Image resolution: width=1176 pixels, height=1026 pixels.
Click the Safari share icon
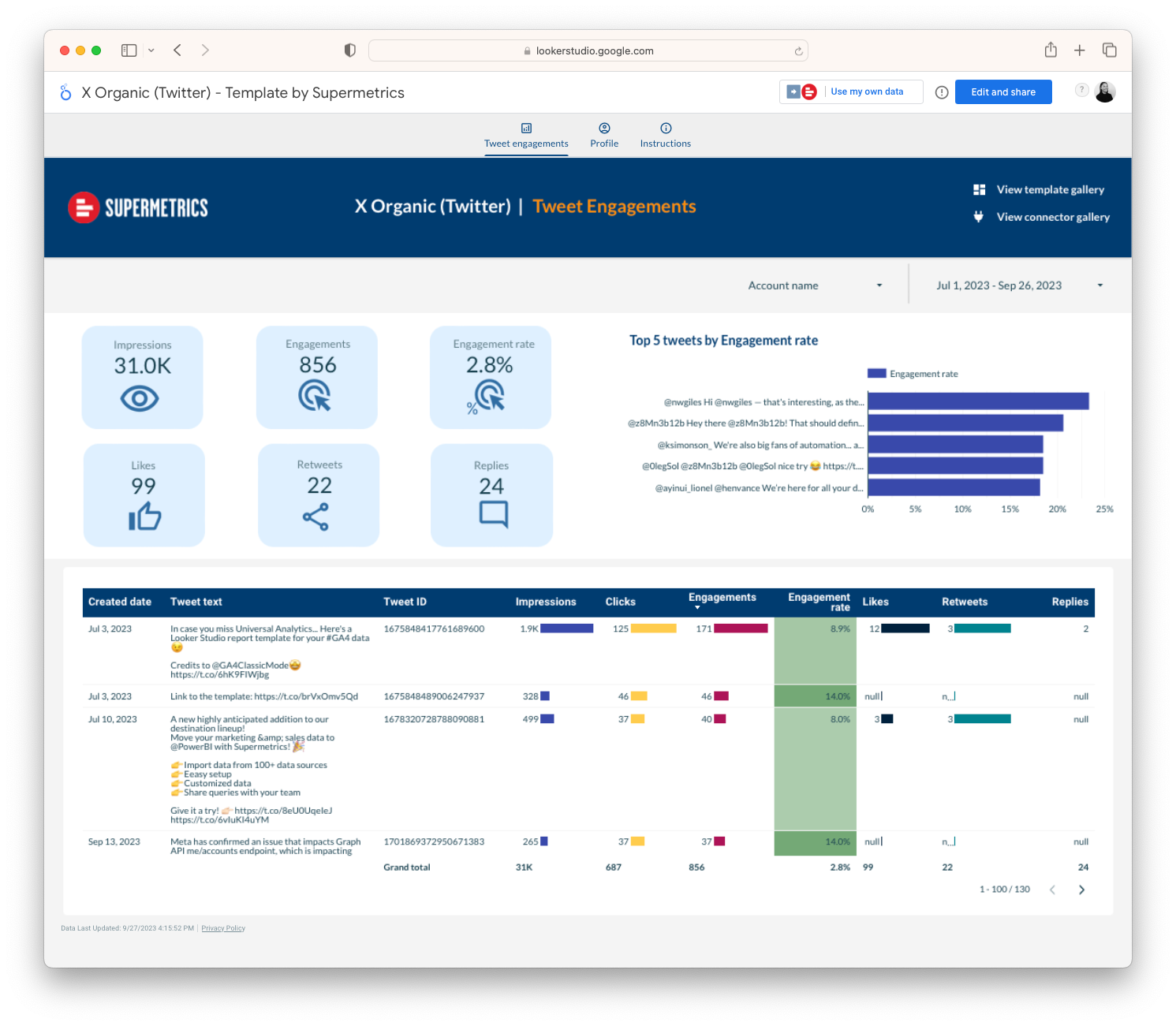(1051, 50)
